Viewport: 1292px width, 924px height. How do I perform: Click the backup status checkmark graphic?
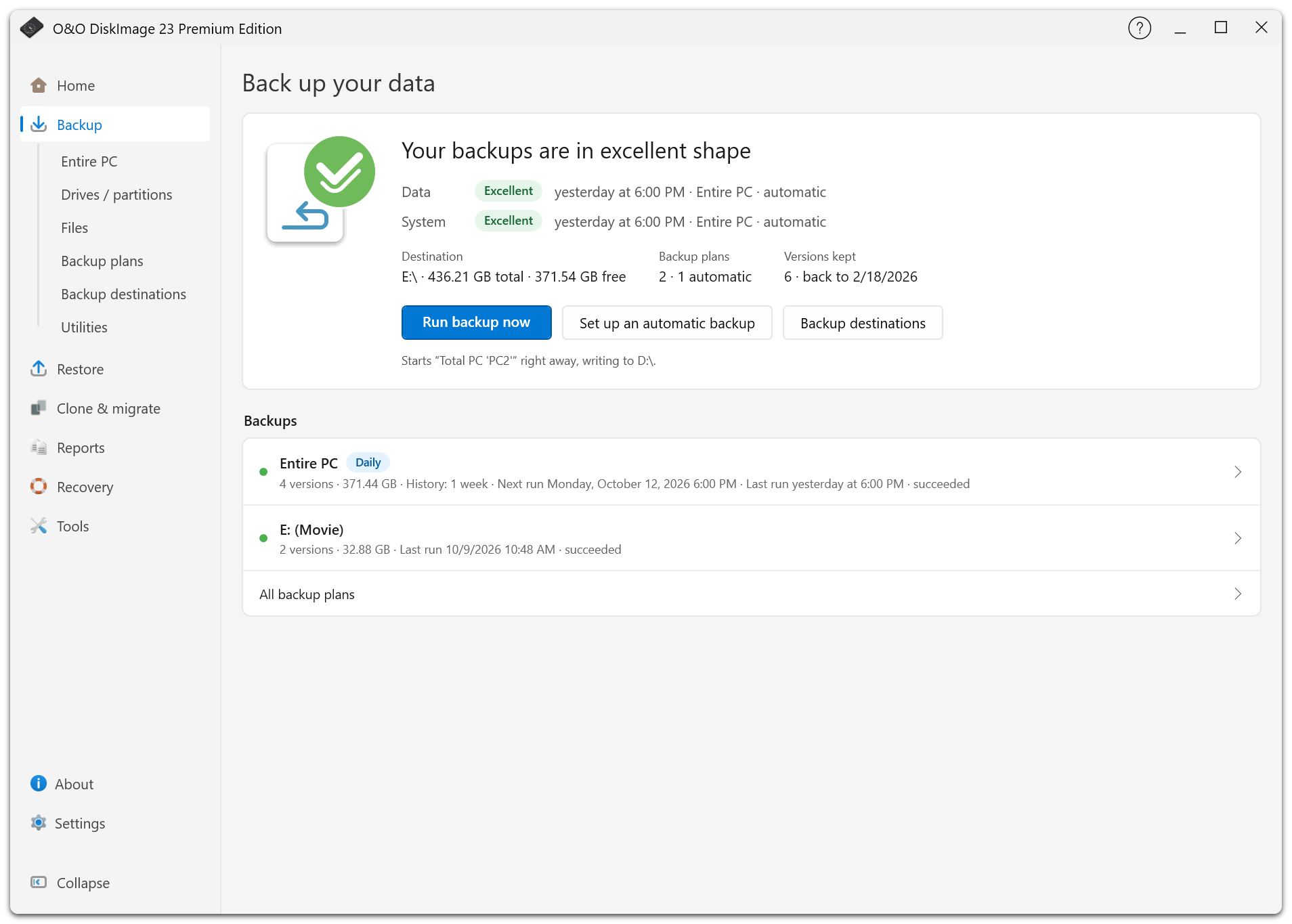[320, 190]
